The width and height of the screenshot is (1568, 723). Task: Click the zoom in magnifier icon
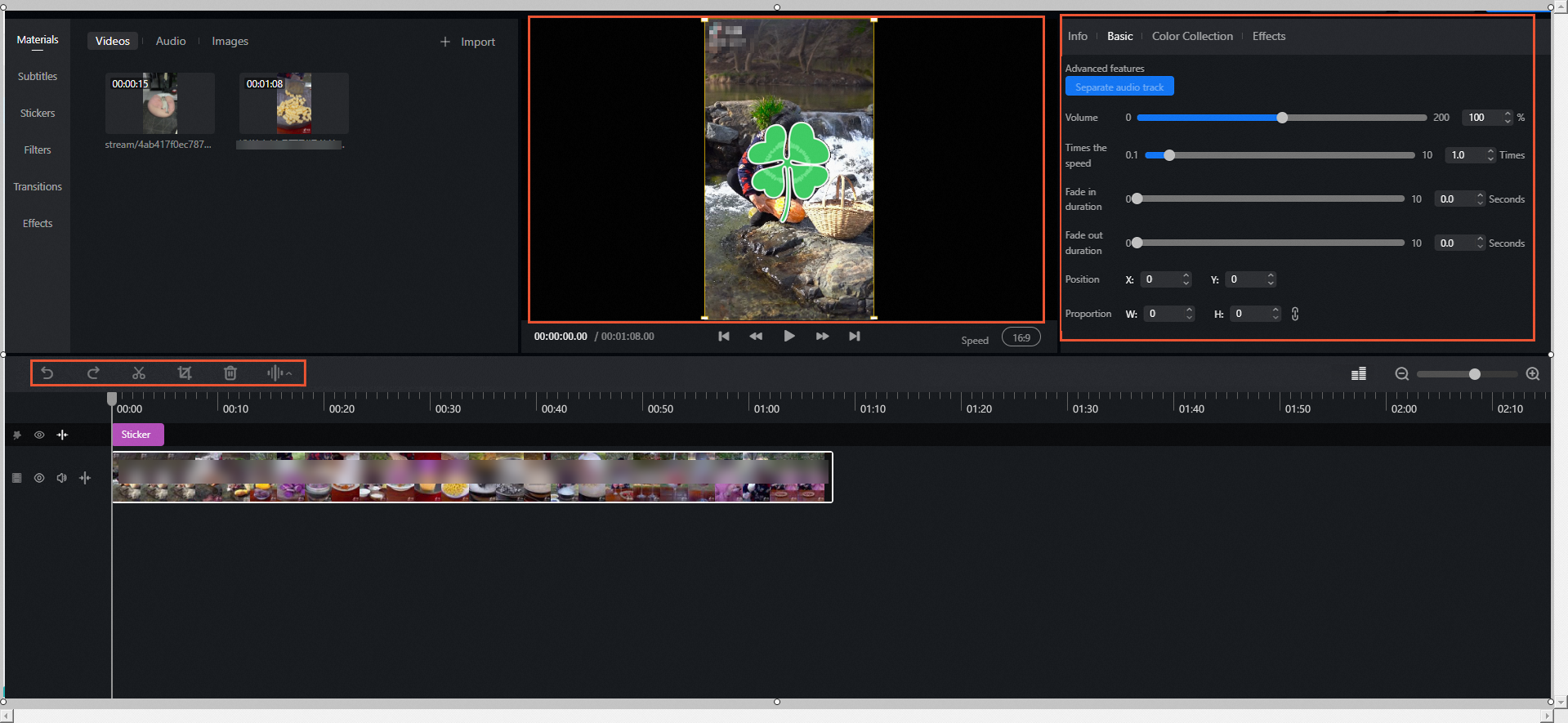tap(1533, 373)
